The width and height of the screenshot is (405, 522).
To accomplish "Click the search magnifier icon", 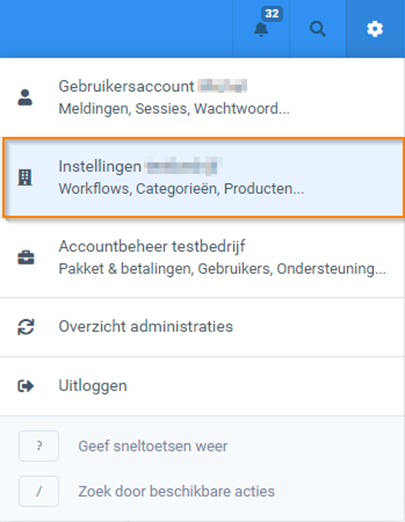I will click(x=318, y=29).
